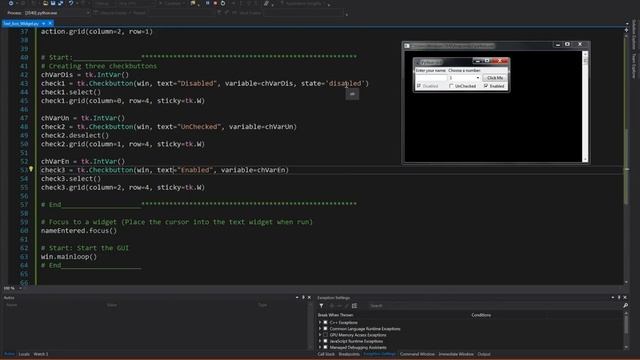The width and height of the screenshot is (640, 360).
Task: Click the Break When Thrown column header
Action: [x=336, y=315]
